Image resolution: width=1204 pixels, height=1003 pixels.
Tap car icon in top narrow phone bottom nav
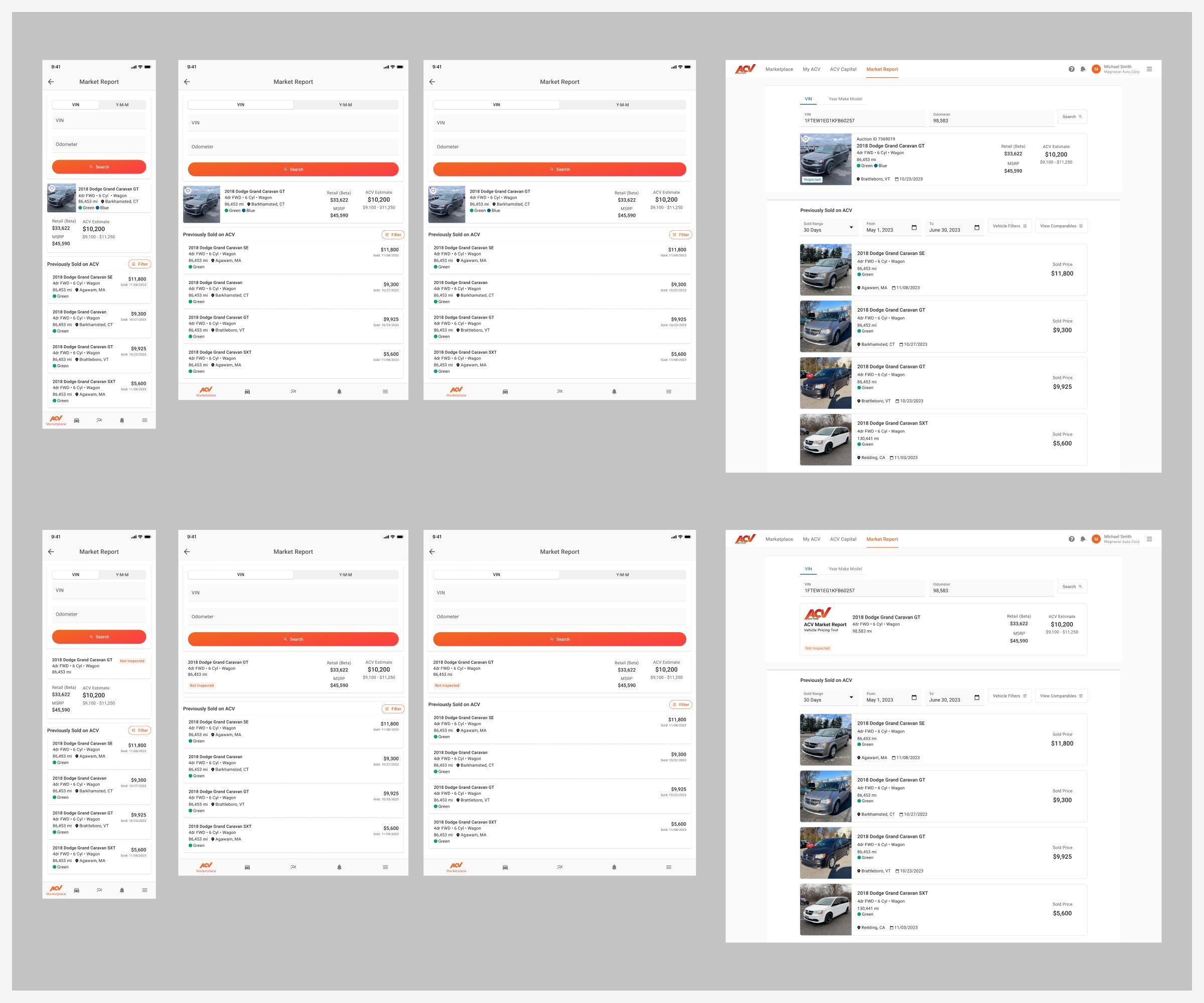point(76,420)
